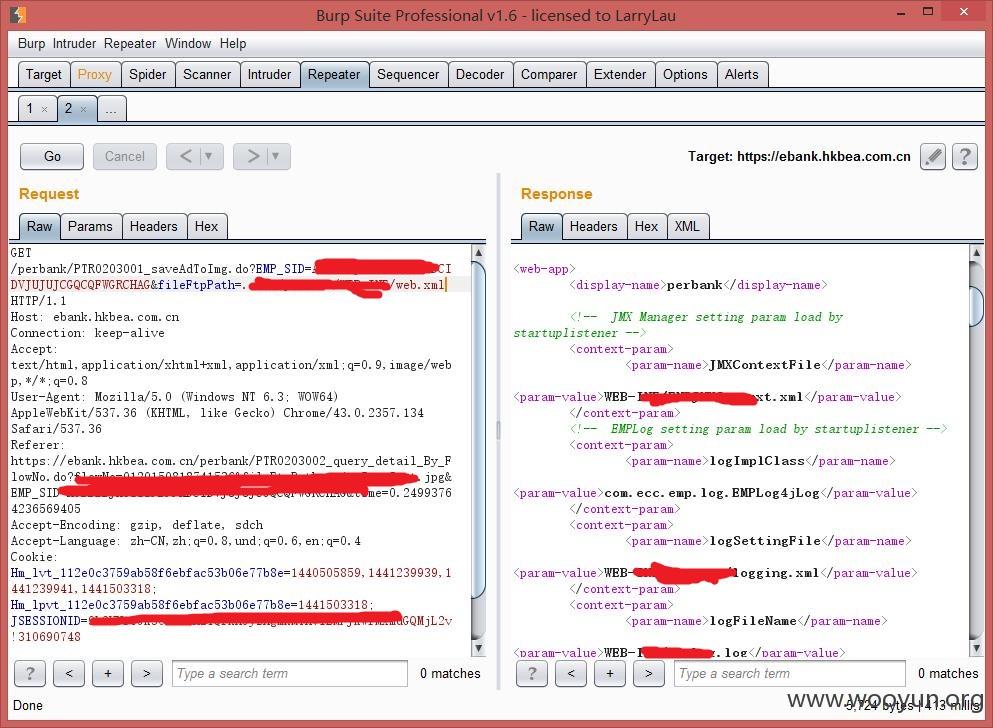Send the request with Go button

click(52, 156)
